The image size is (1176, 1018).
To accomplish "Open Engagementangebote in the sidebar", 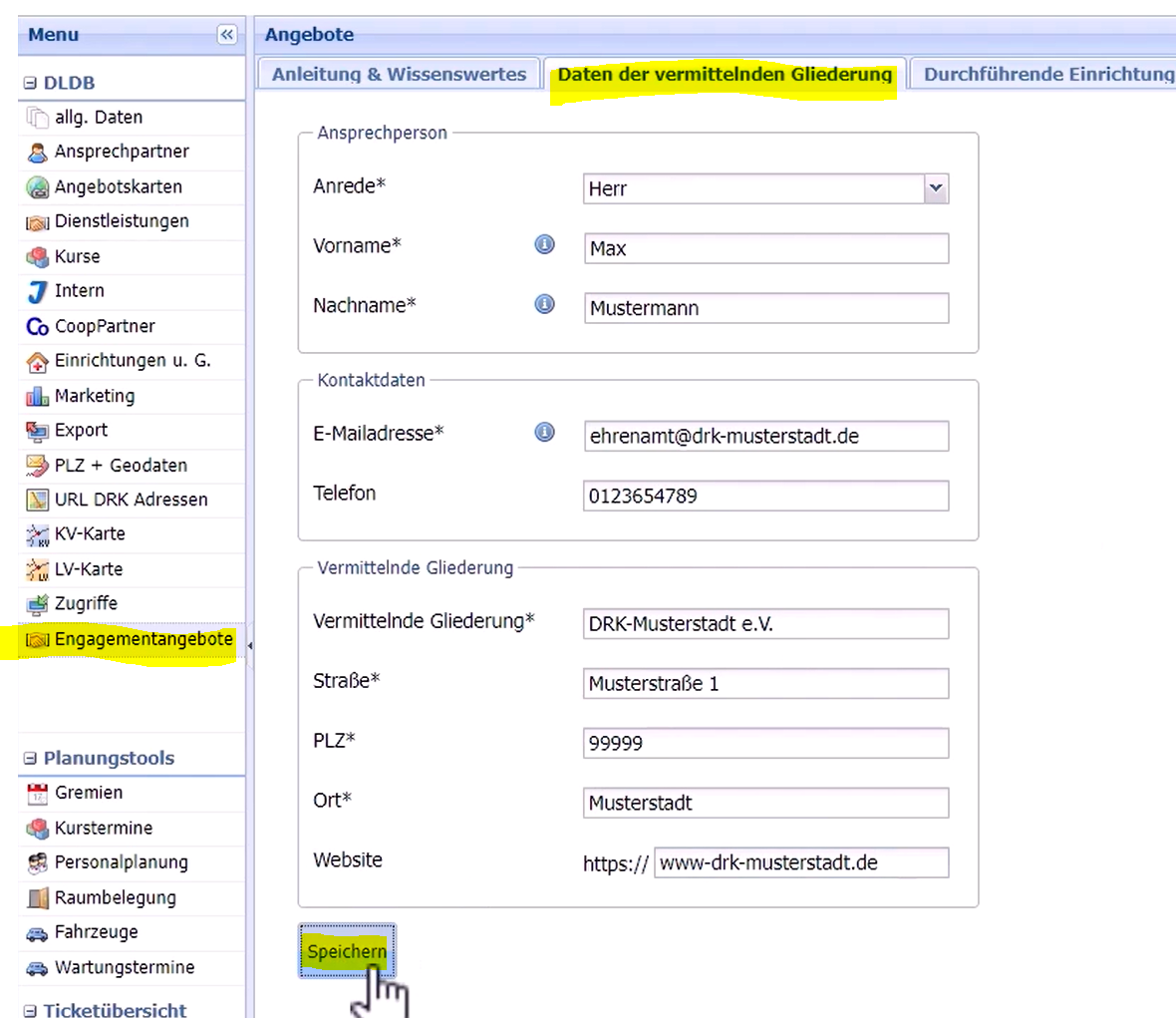I will tap(144, 640).
